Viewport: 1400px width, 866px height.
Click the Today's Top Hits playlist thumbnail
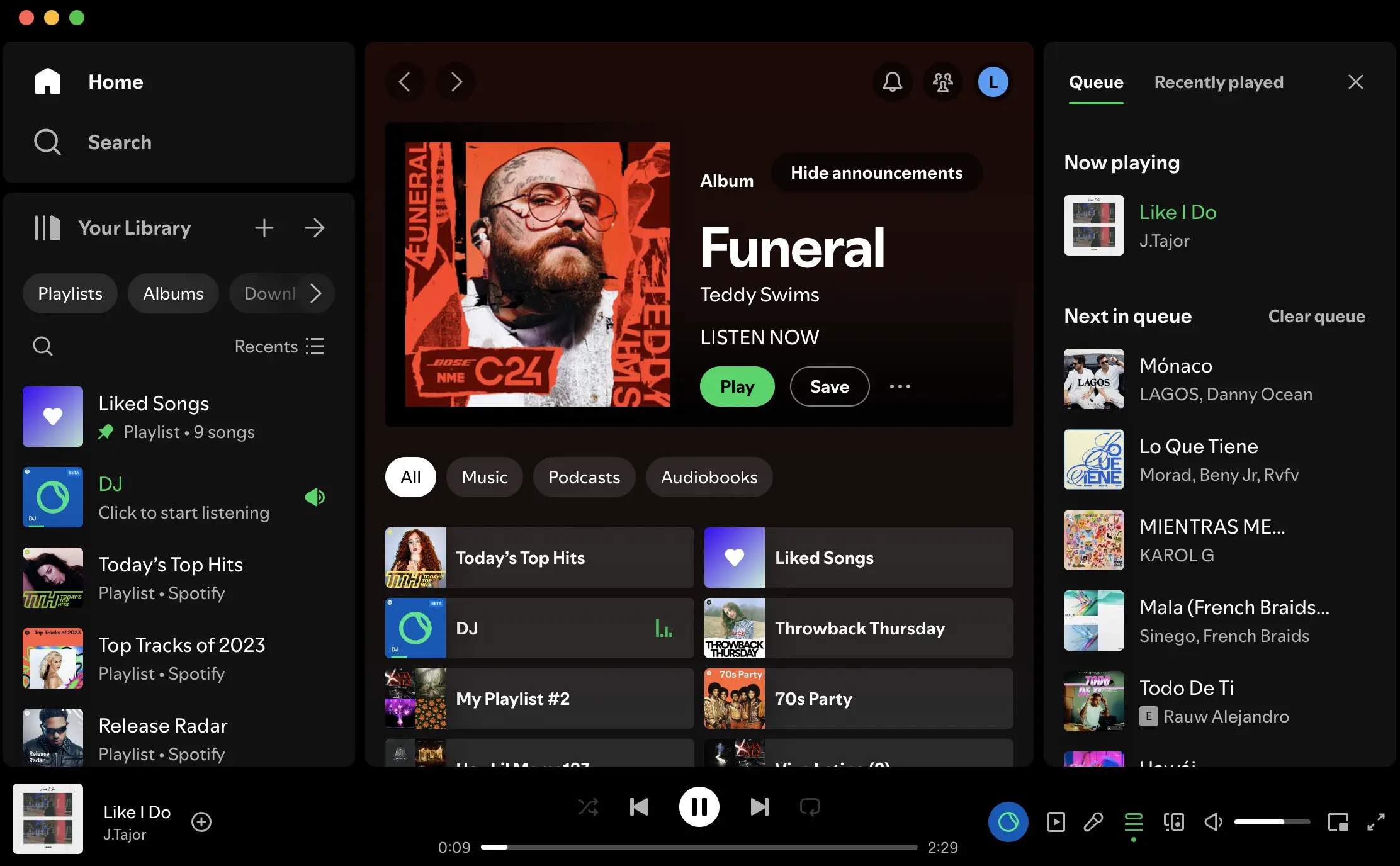(x=415, y=557)
